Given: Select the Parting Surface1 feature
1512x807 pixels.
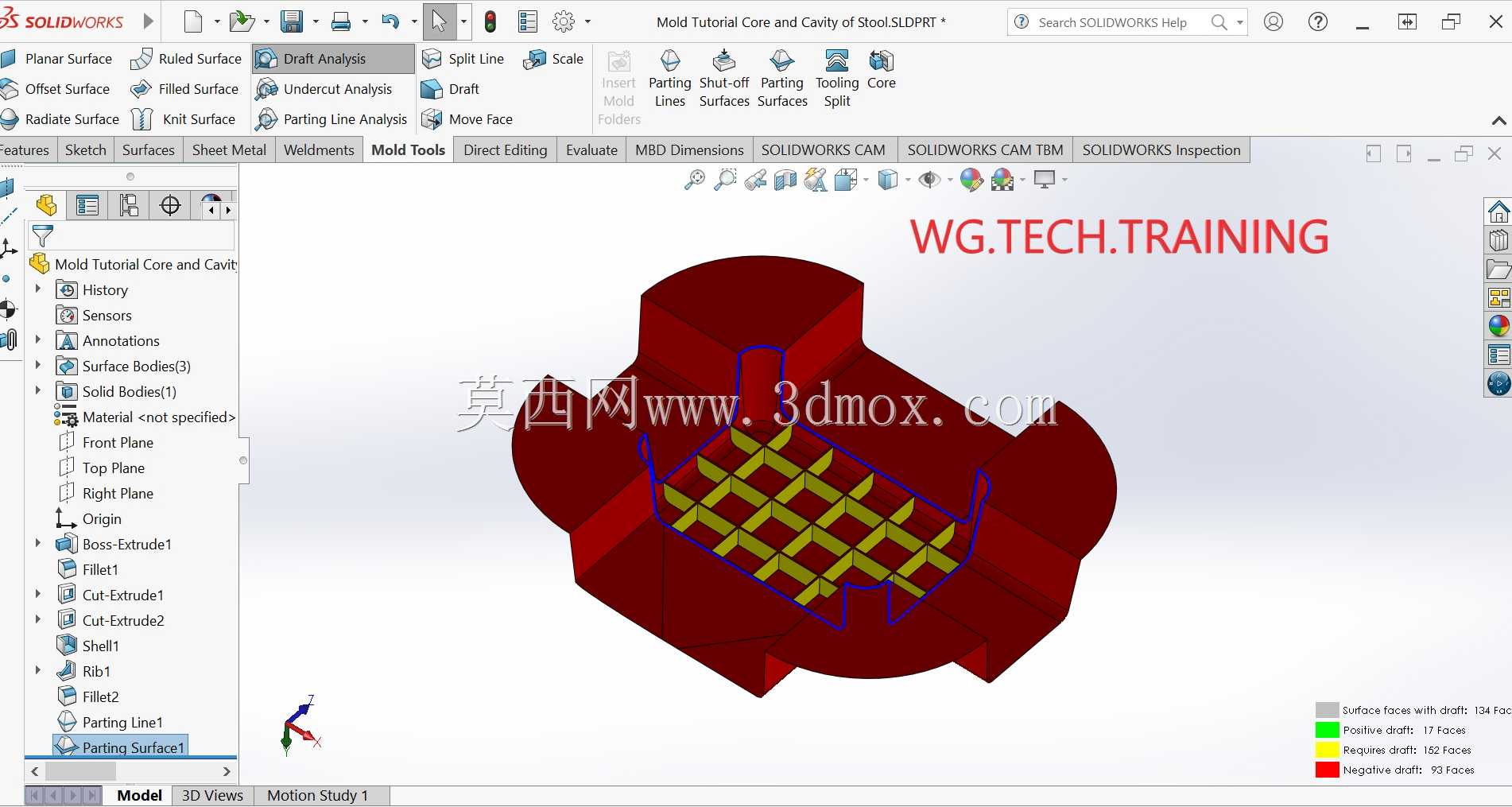Looking at the screenshot, I should coord(121,747).
